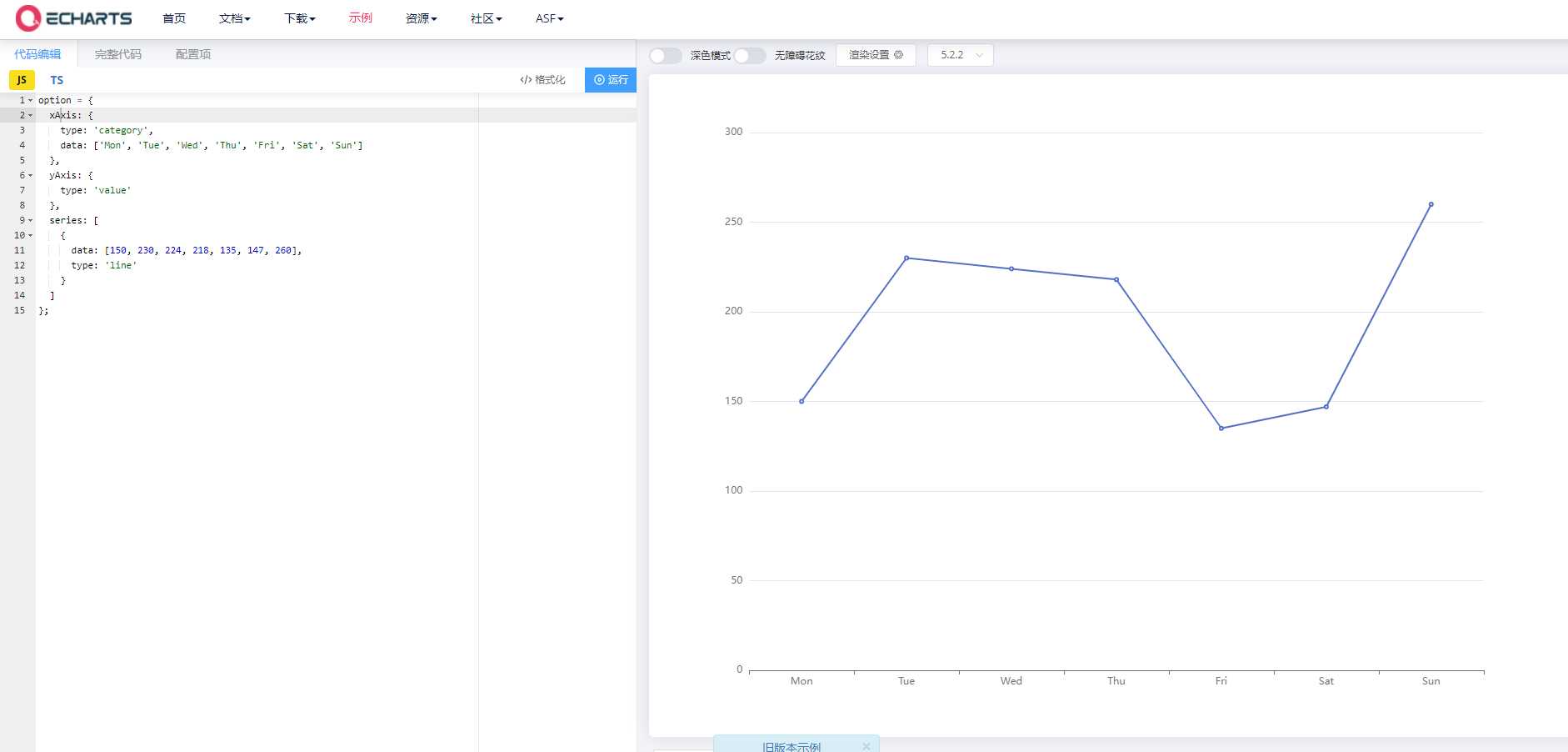
Task: Click the ECharts logo icon
Action: (x=28, y=18)
